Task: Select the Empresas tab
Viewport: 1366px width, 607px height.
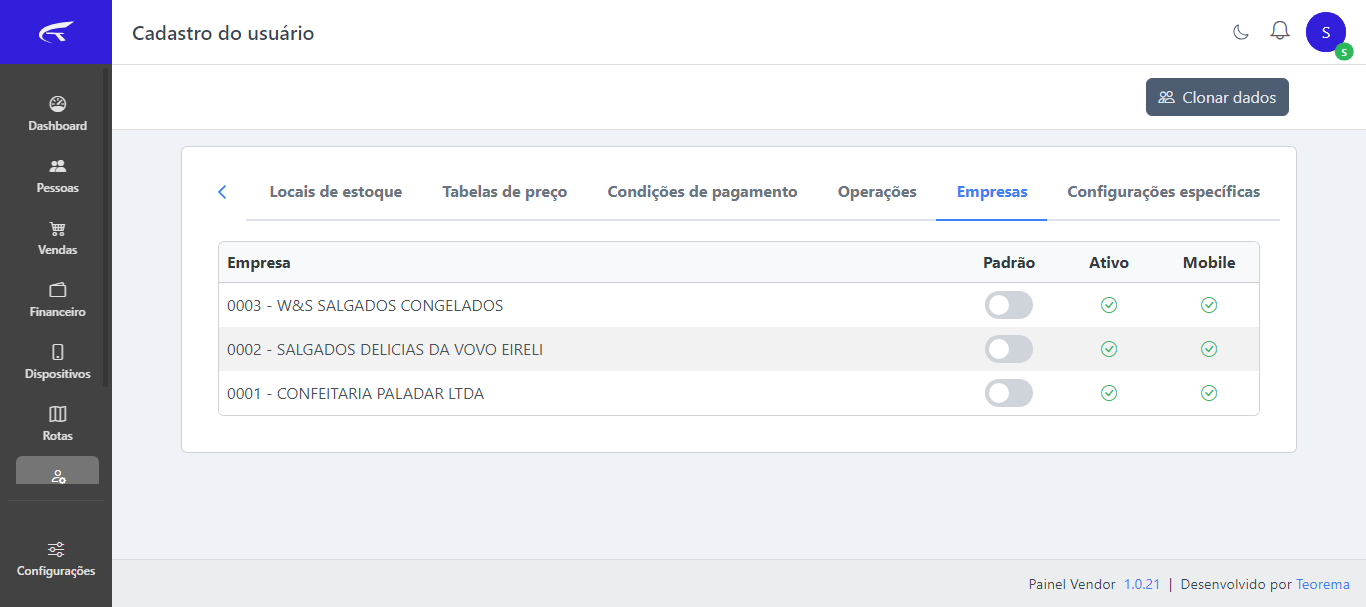Action: pos(992,192)
